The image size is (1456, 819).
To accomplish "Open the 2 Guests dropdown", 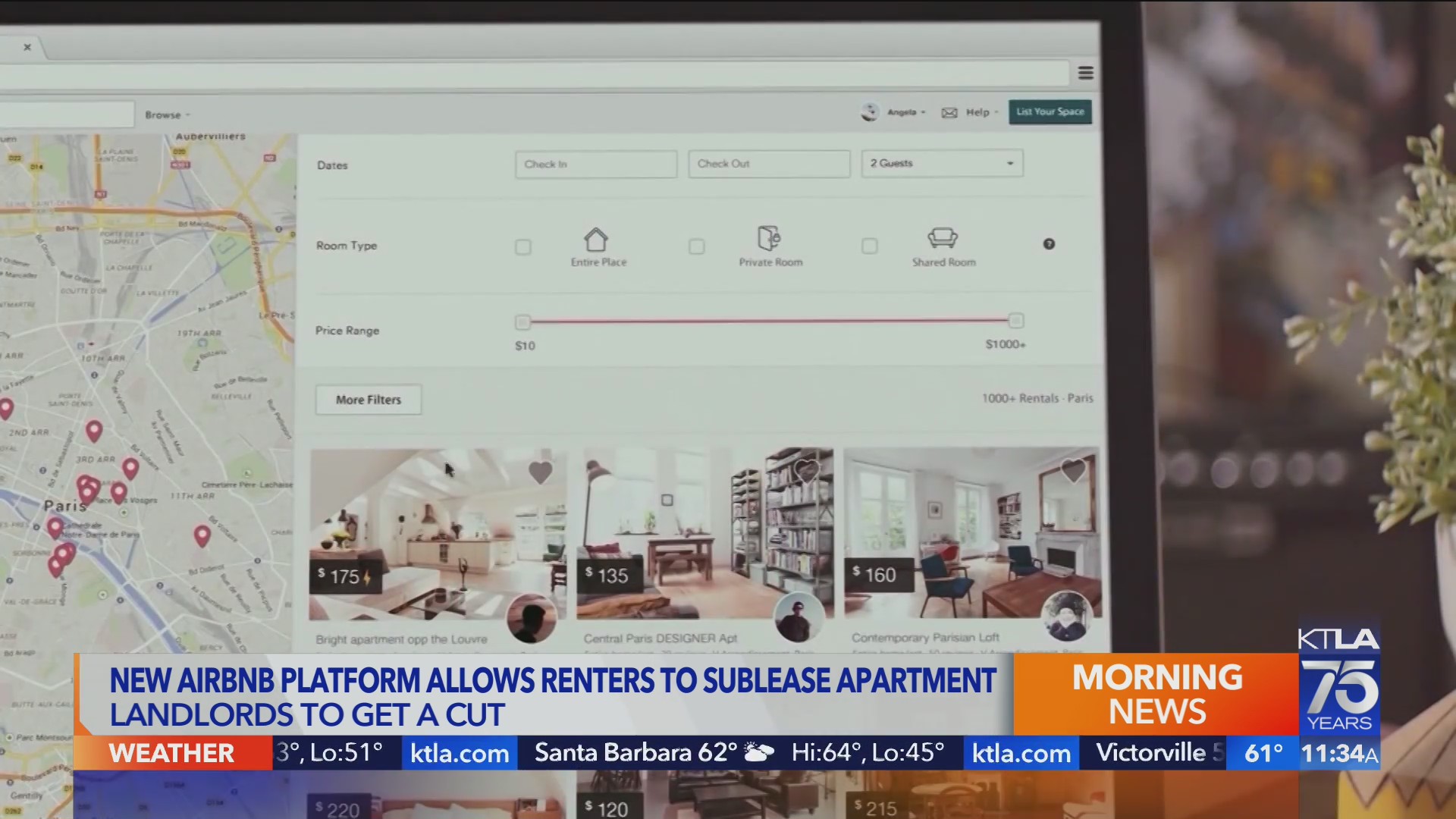I will pos(942,162).
